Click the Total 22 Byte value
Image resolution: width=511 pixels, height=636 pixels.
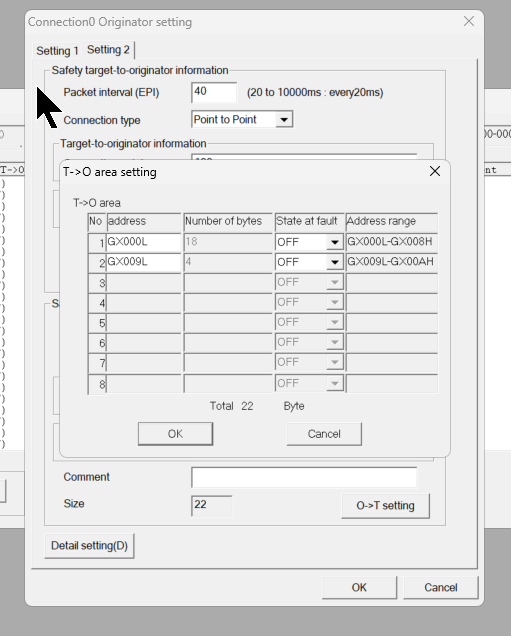(247, 406)
